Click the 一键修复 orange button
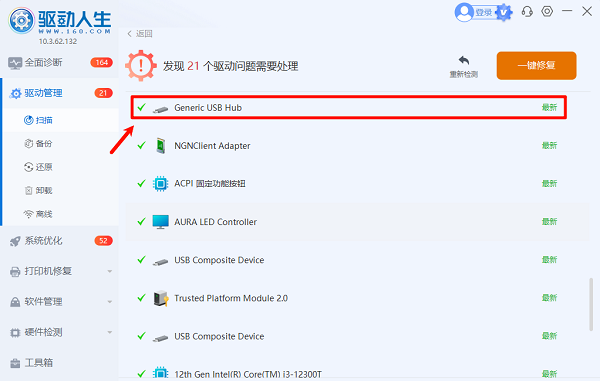The height and width of the screenshot is (381, 600). [x=536, y=65]
